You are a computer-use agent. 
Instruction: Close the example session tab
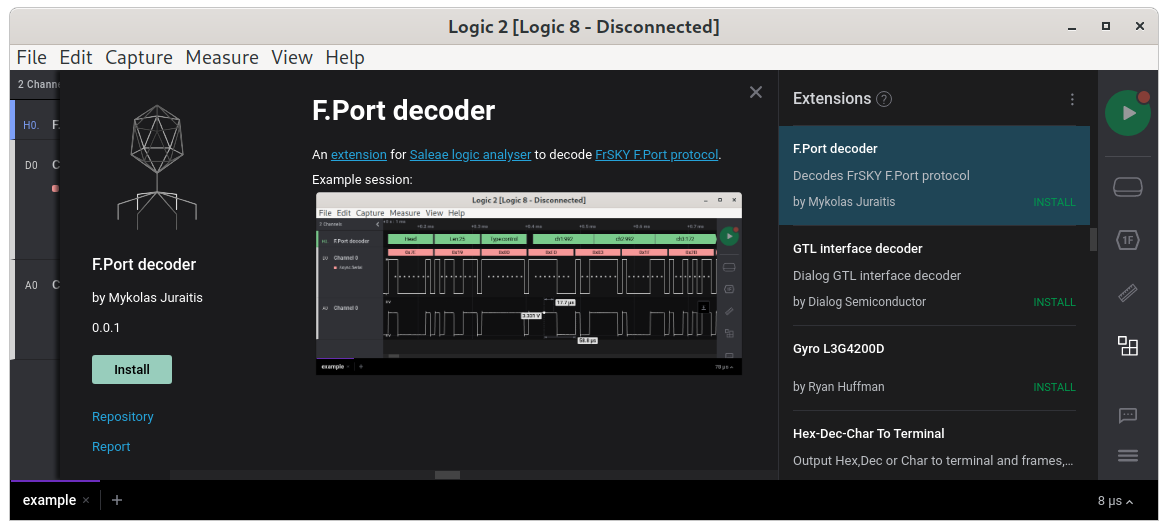86,500
